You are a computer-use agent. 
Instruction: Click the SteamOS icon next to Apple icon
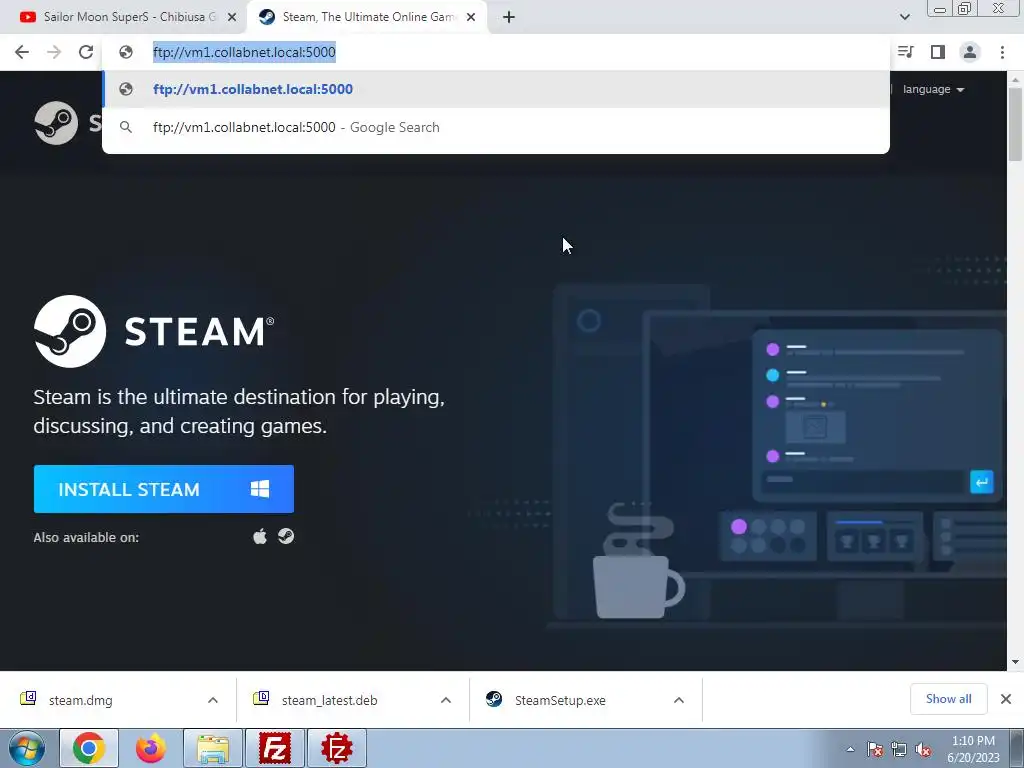[x=286, y=536]
